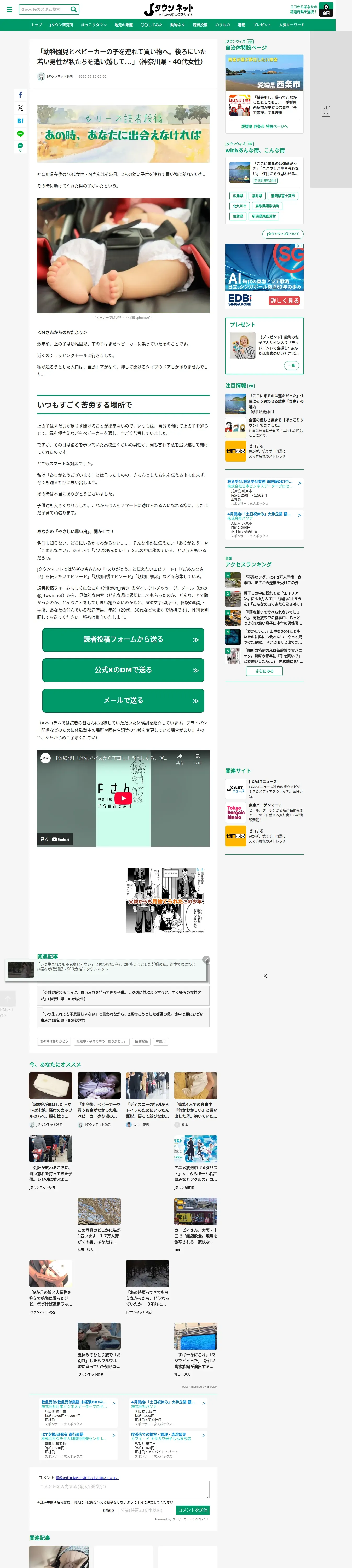Share via Hatena B! bookmark icon
This screenshot has width=352, height=1568.
20,121
